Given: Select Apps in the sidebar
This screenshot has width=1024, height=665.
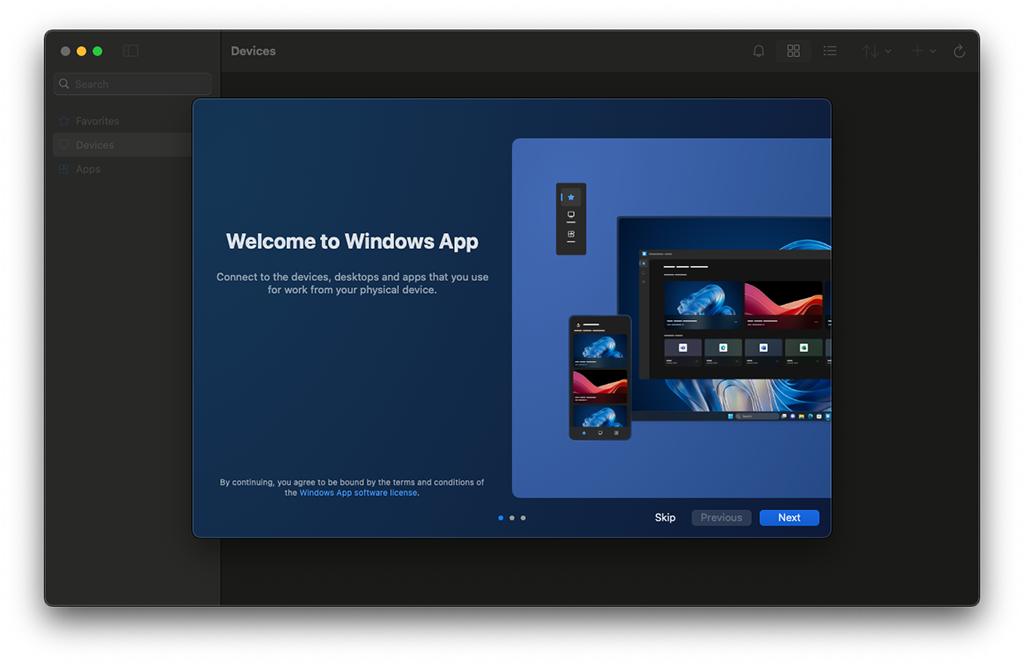Looking at the screenshot, I should [122, 169].
